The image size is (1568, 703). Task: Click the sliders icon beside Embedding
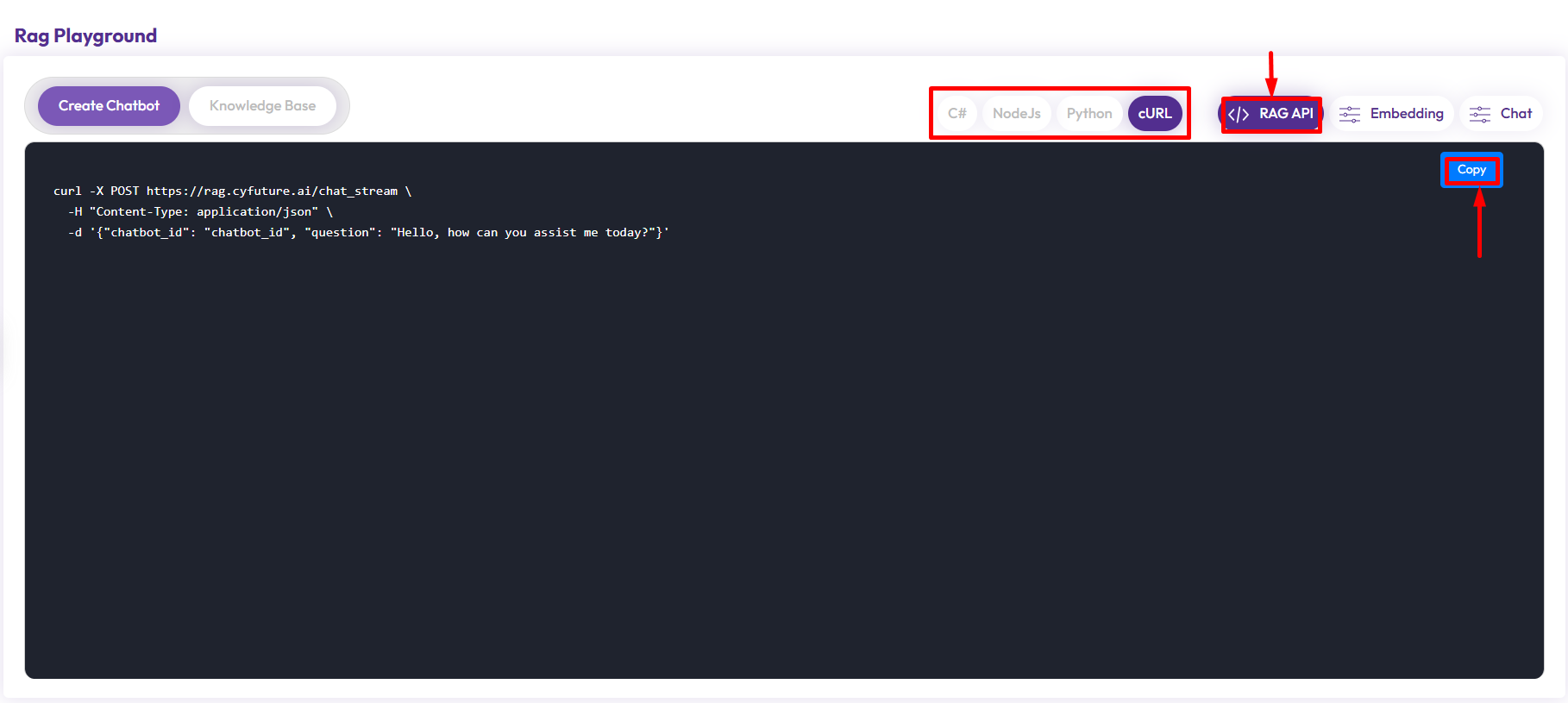point(1350,114)
